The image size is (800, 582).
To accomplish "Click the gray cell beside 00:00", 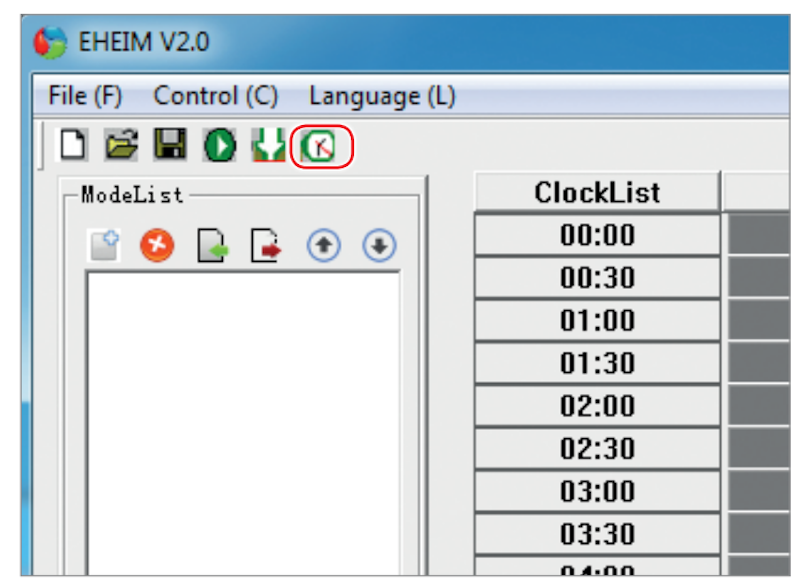I will click(759, 235).
